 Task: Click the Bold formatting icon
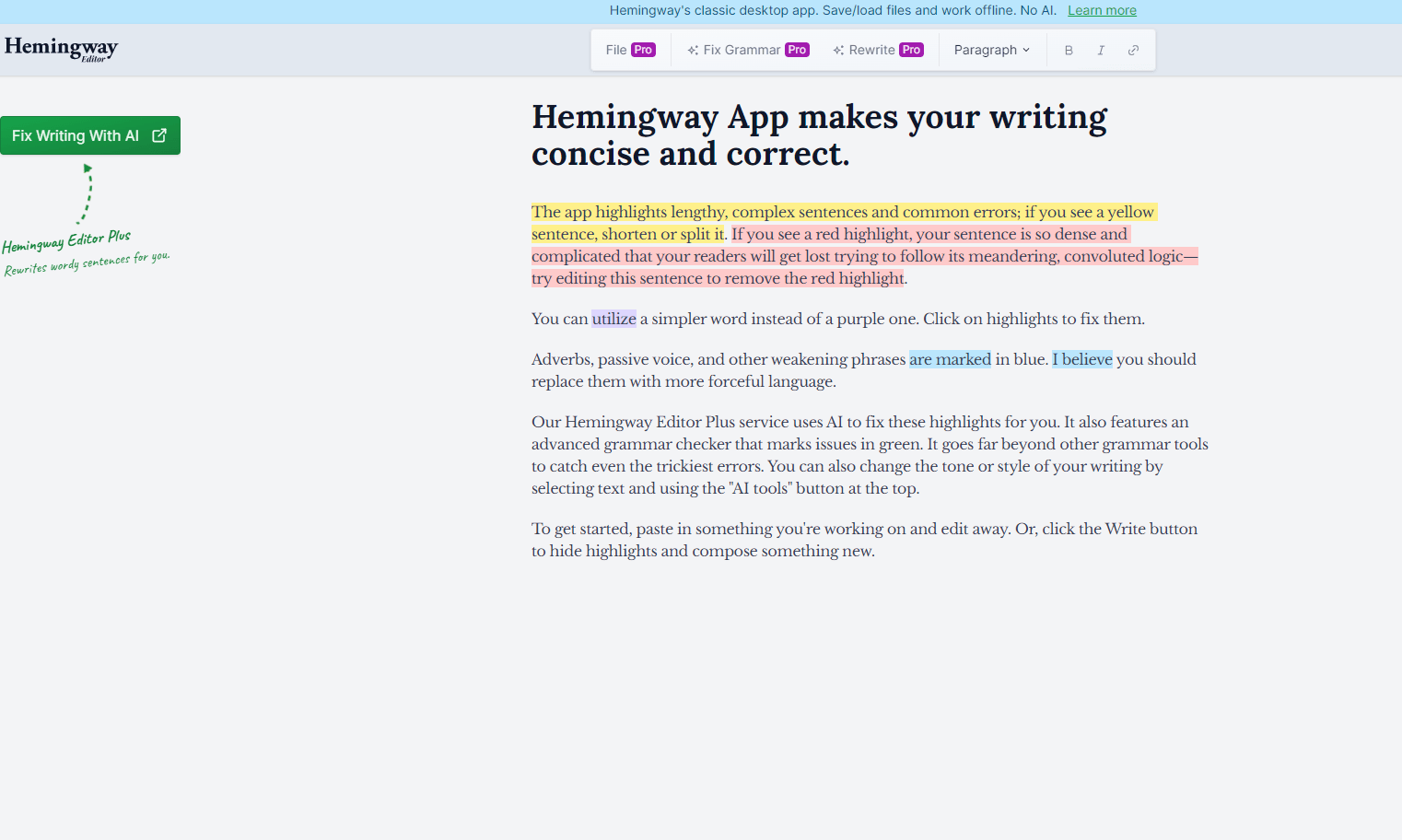tap(1069, 50)
